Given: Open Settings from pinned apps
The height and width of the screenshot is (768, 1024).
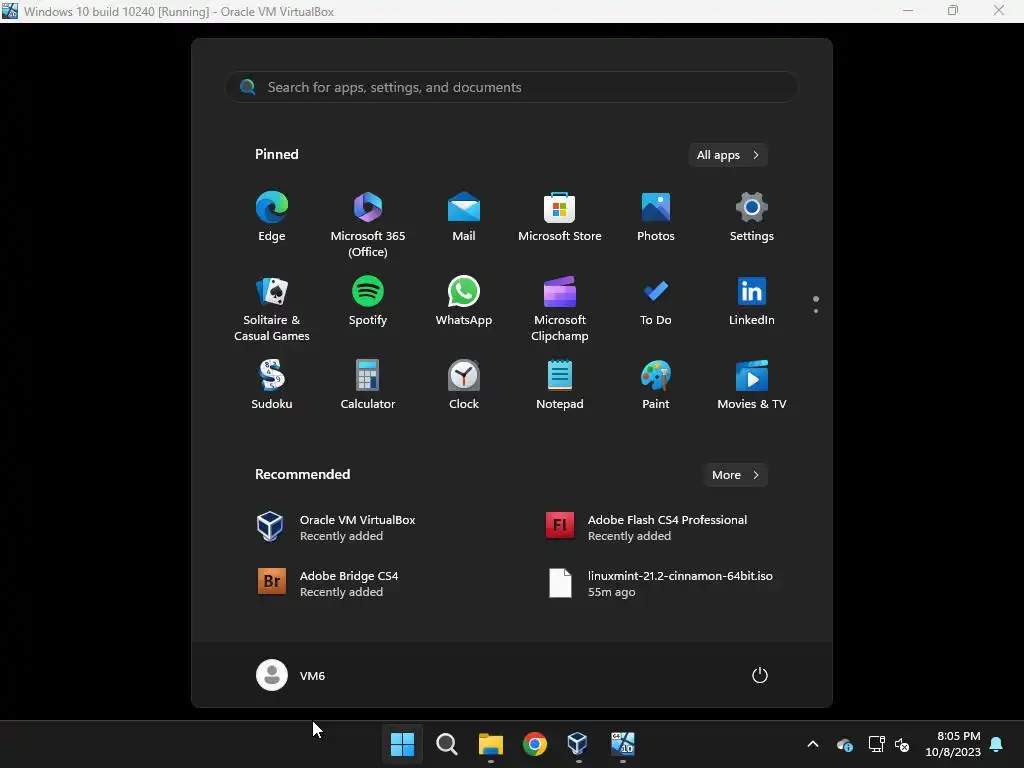Looking at the screenshot, I should [x=752, y=217].
